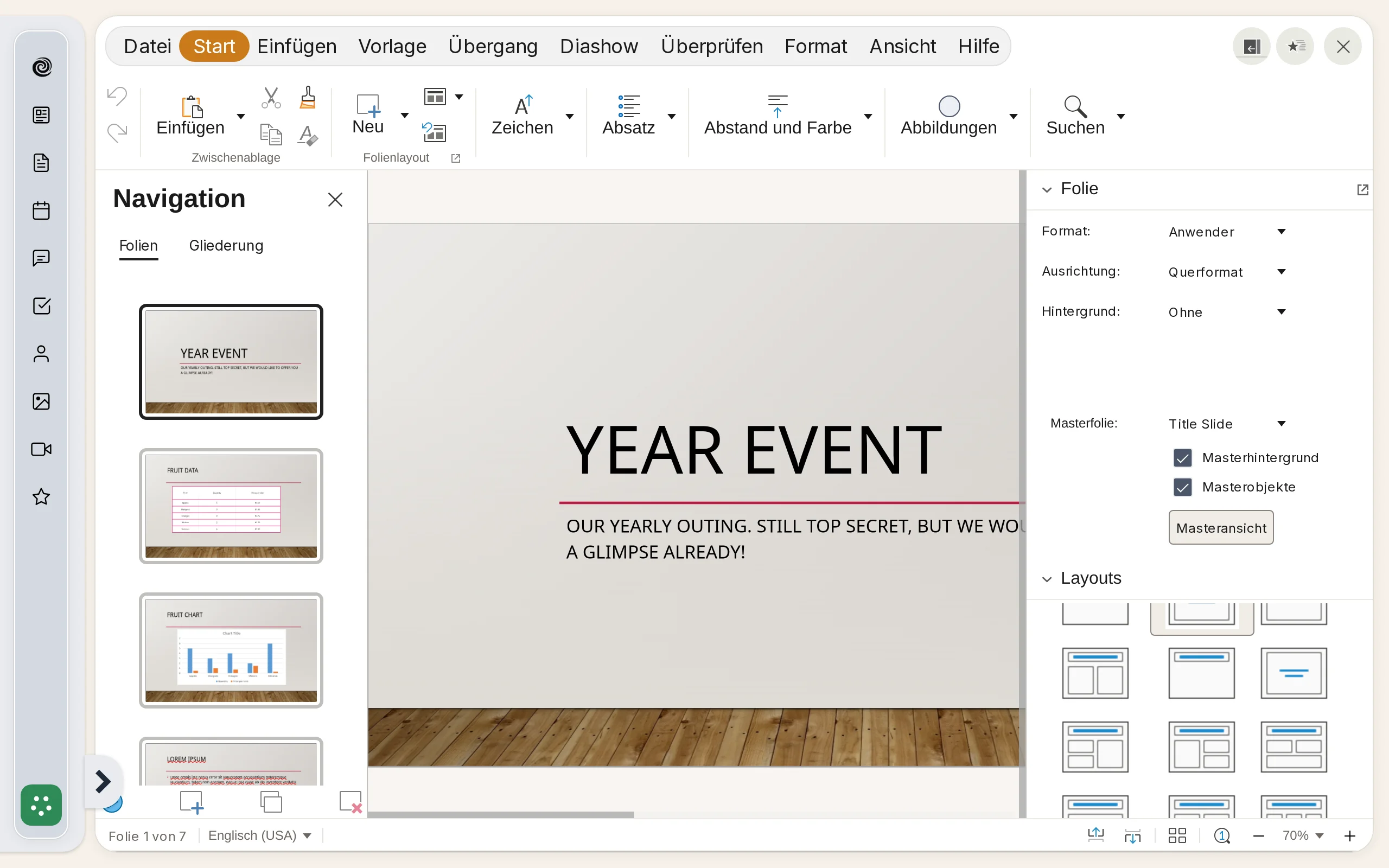The image size is (1389, 868).
Task: Click duplicate slide icon below thumbnails
Action: (x=271, y=802)
